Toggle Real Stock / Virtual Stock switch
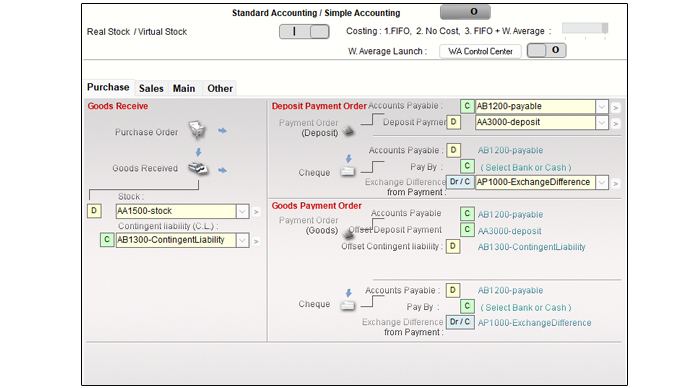The width and height of the screenshot is (700, 388). [304, 31]
